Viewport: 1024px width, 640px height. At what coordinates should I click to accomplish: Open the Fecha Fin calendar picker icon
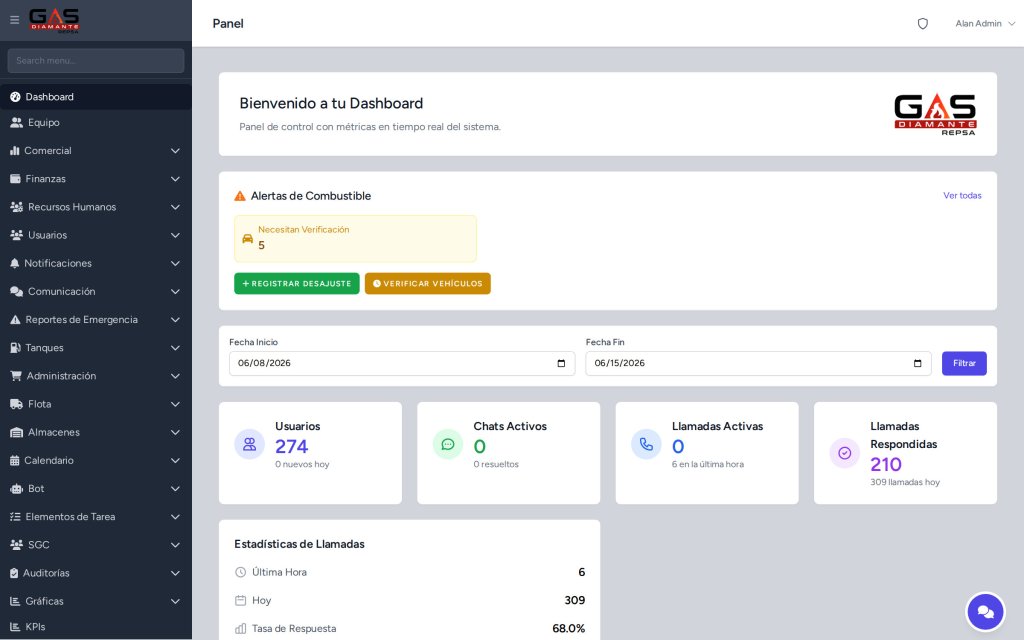click(x=918, y=364)
